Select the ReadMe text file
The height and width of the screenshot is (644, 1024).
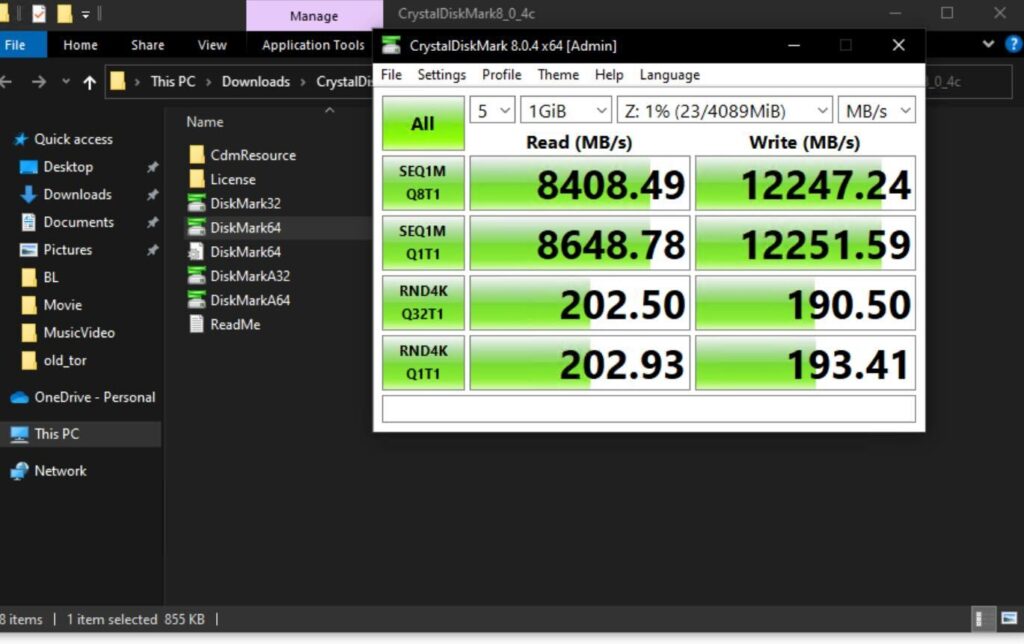point(234,324)
